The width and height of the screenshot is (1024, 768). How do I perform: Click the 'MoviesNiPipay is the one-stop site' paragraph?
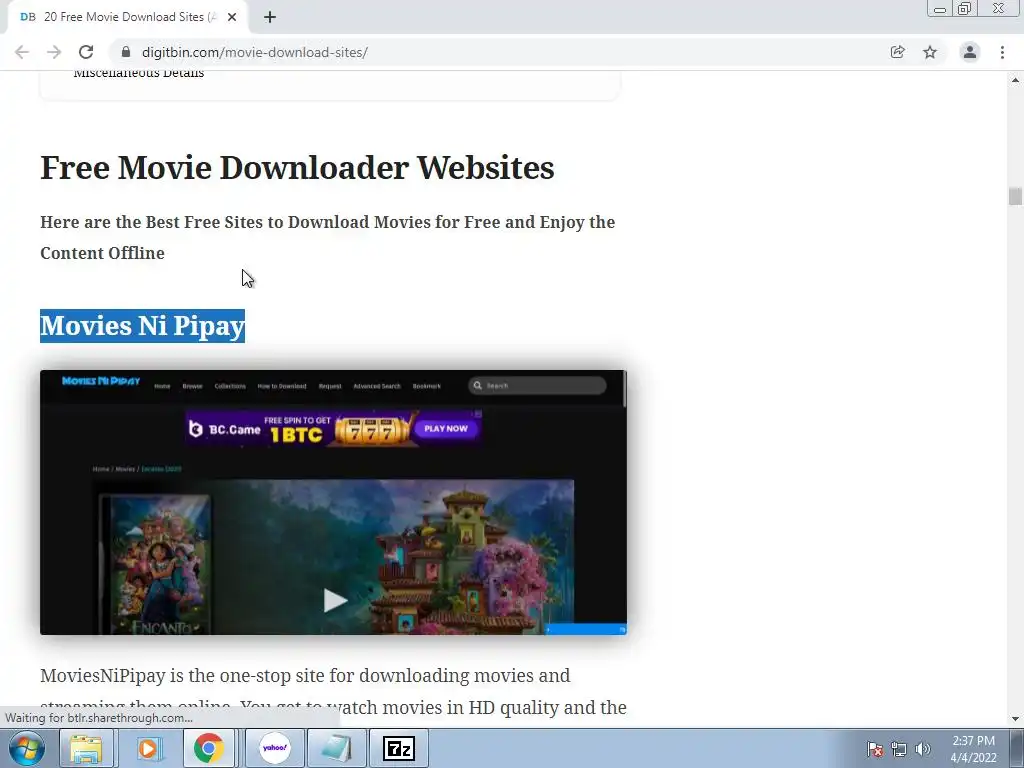click(x=333, y=691)
